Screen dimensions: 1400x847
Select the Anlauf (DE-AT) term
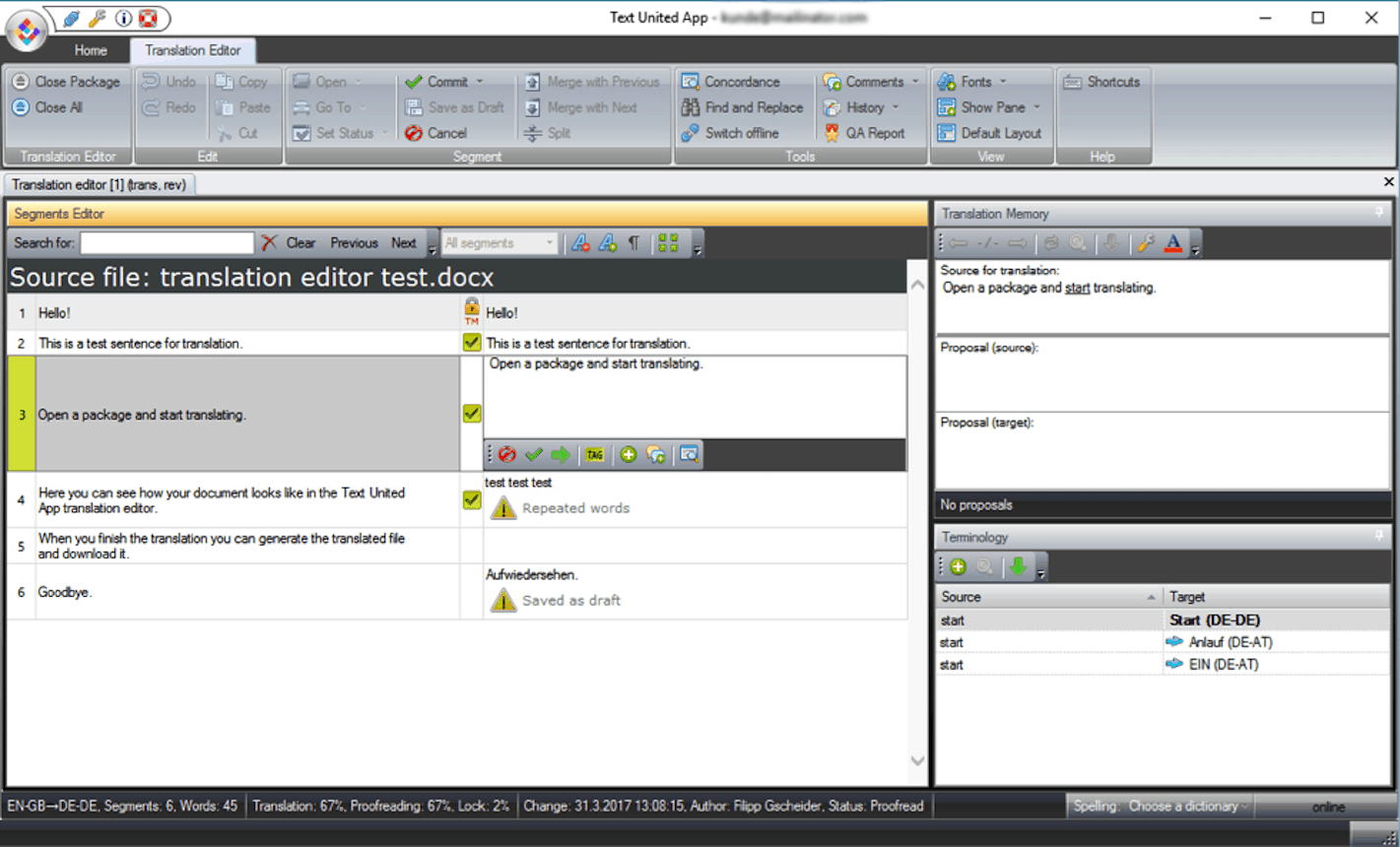point(1231,642)
